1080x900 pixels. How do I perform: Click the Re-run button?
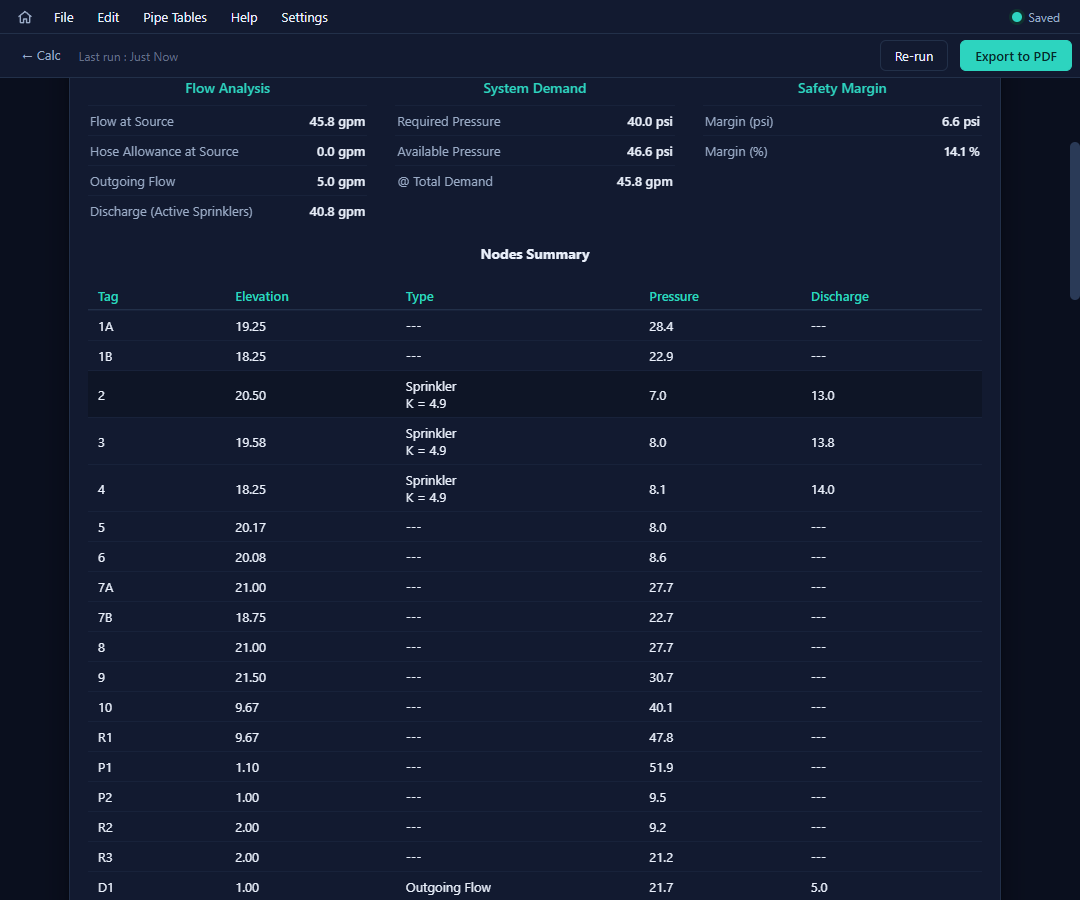point(914,56)
